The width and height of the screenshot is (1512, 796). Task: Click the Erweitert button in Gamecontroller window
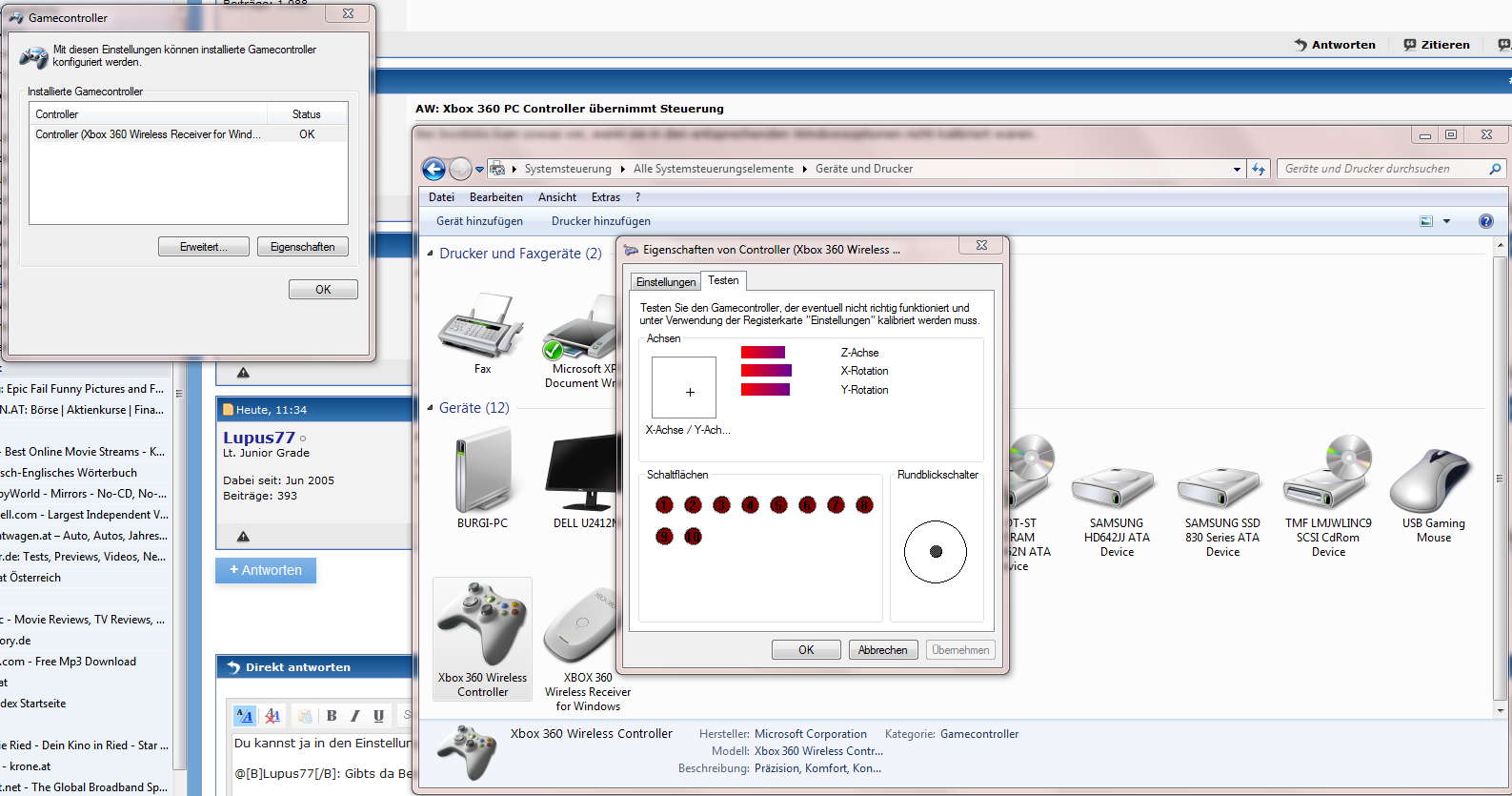pyautogui.click(x=204, y=247)
